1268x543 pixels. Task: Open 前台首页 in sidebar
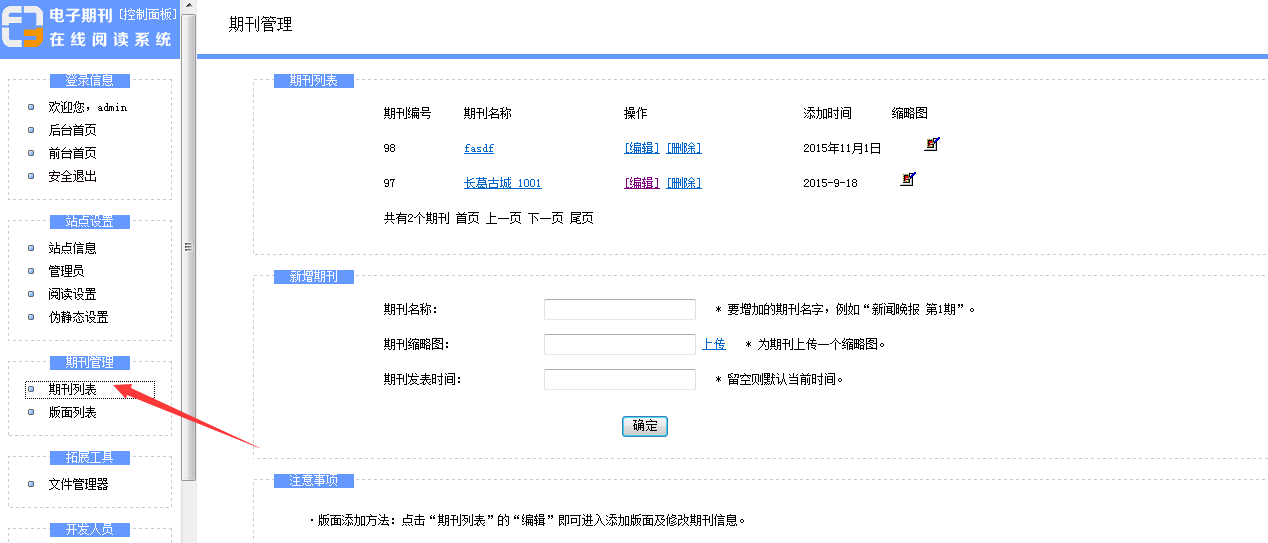(x=72, y=153)
